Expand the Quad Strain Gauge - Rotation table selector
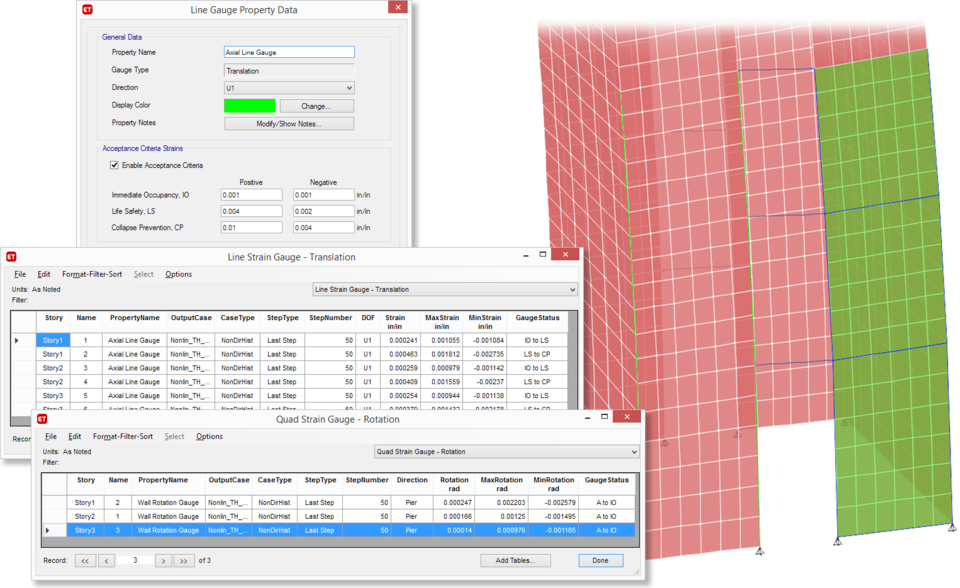This screenshot has height=588, width=960. pyautogui.click(x=633, y=451)
